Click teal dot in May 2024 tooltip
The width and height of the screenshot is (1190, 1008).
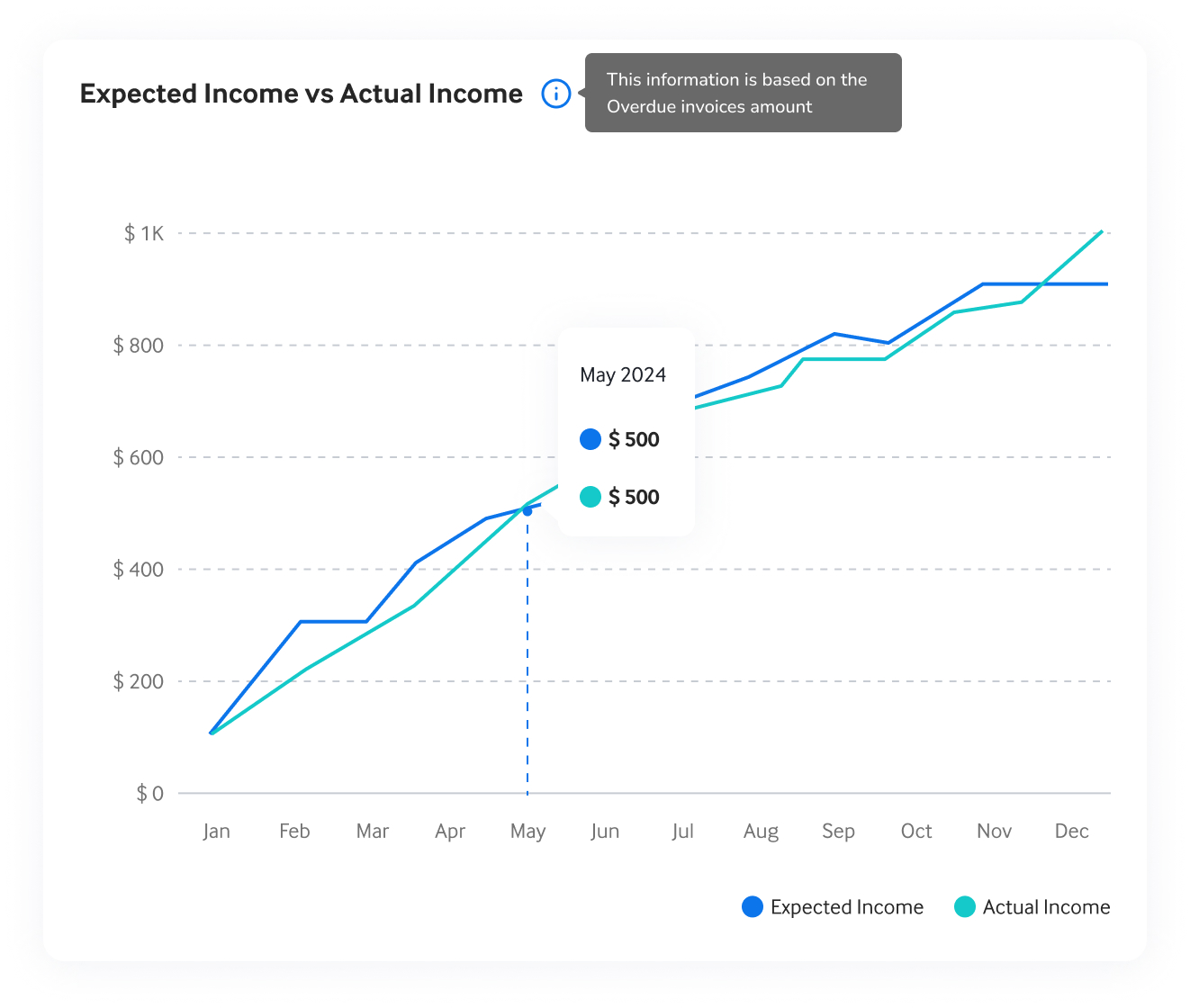[x=590, y=497]
